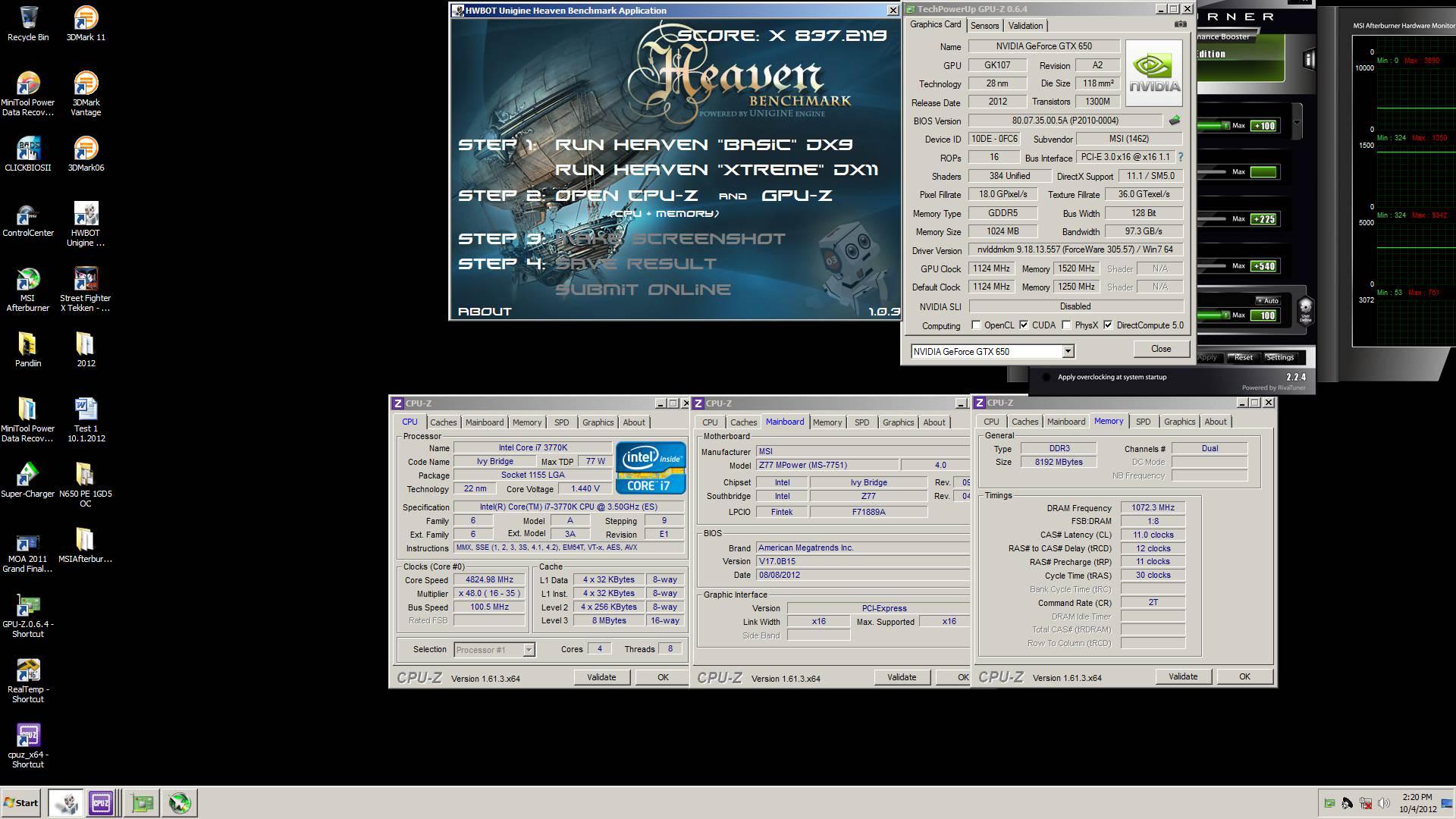Screen dimensions: 1456x819
Task: Toggle CUDA checkbox in GPU-Z
Action: tap(1024, 325)
